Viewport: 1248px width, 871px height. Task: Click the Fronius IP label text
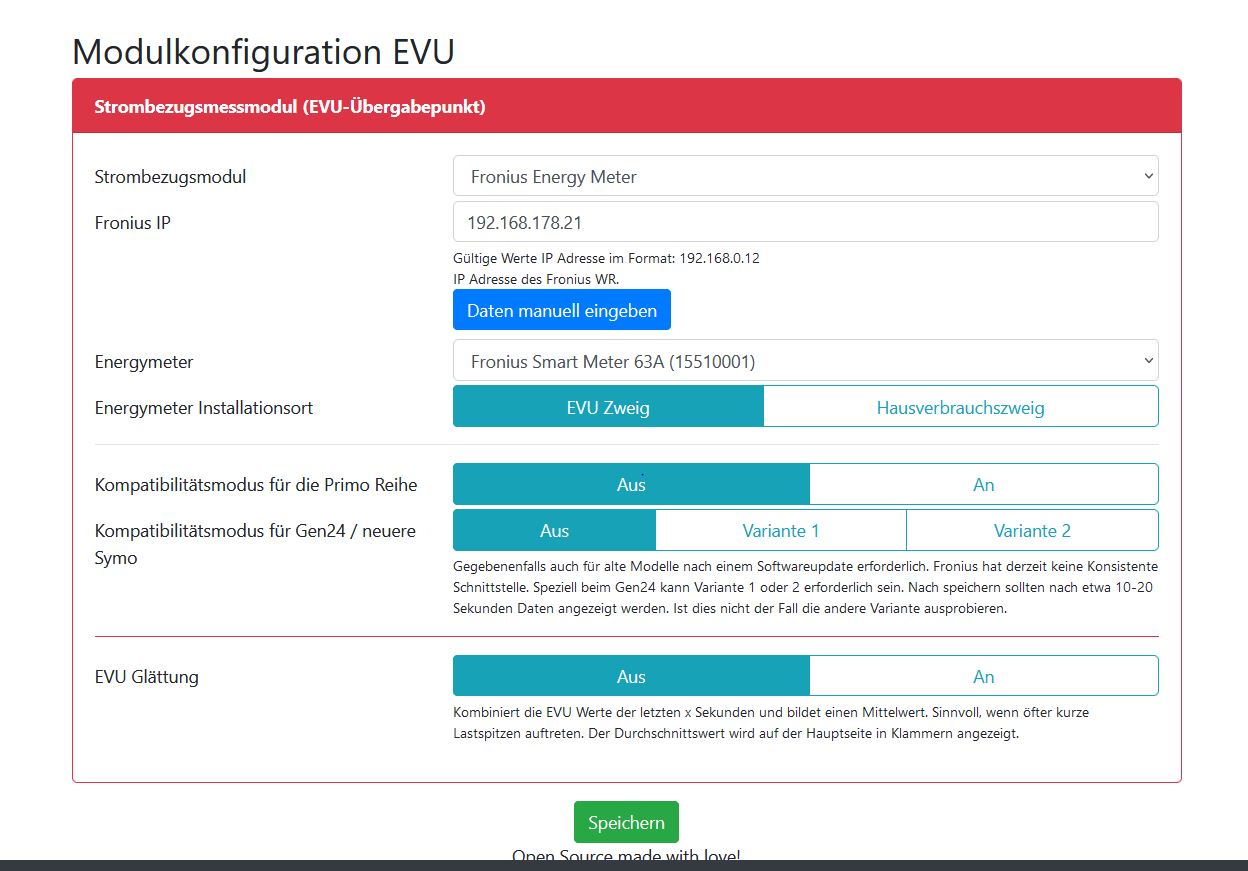click(133, 223)
